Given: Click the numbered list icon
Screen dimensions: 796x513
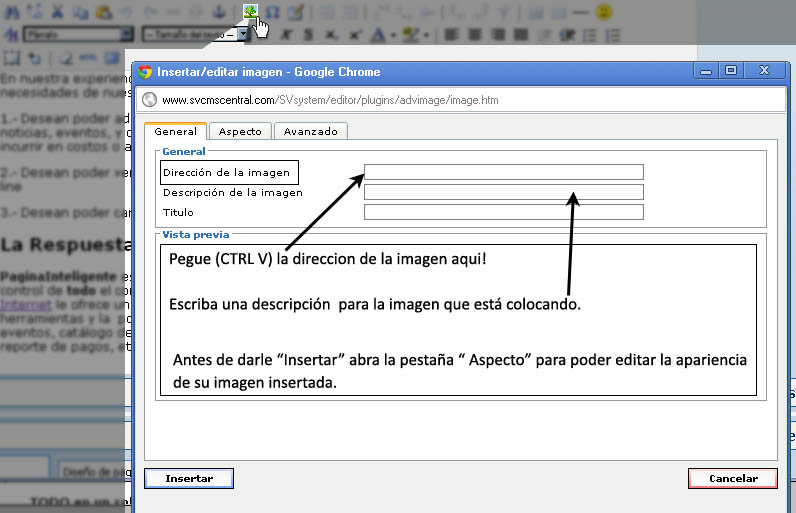Looking at the screenshot, I should [611, 34].
